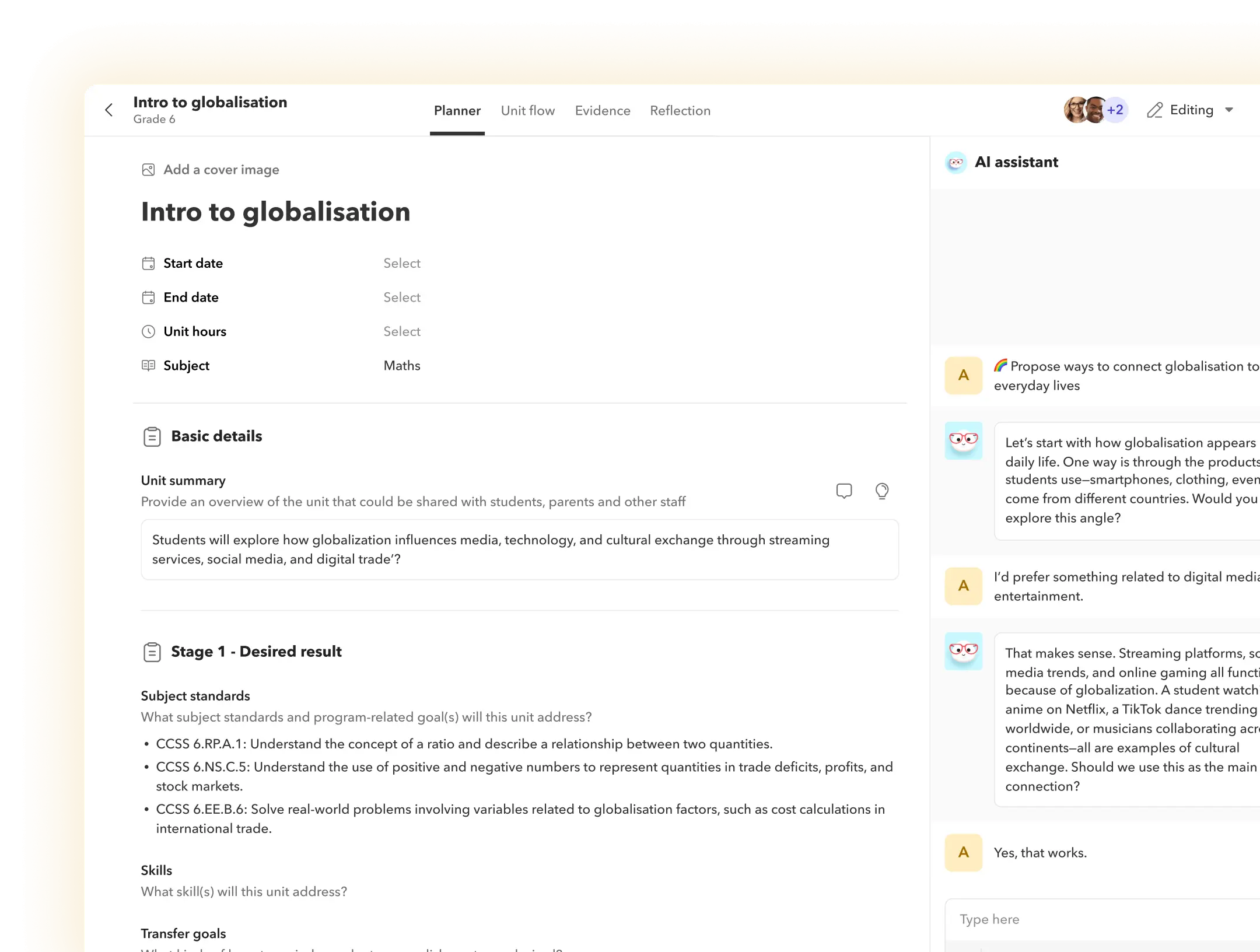Click Add a cover image link
The image size is (1260, 952).
[221, 170]
